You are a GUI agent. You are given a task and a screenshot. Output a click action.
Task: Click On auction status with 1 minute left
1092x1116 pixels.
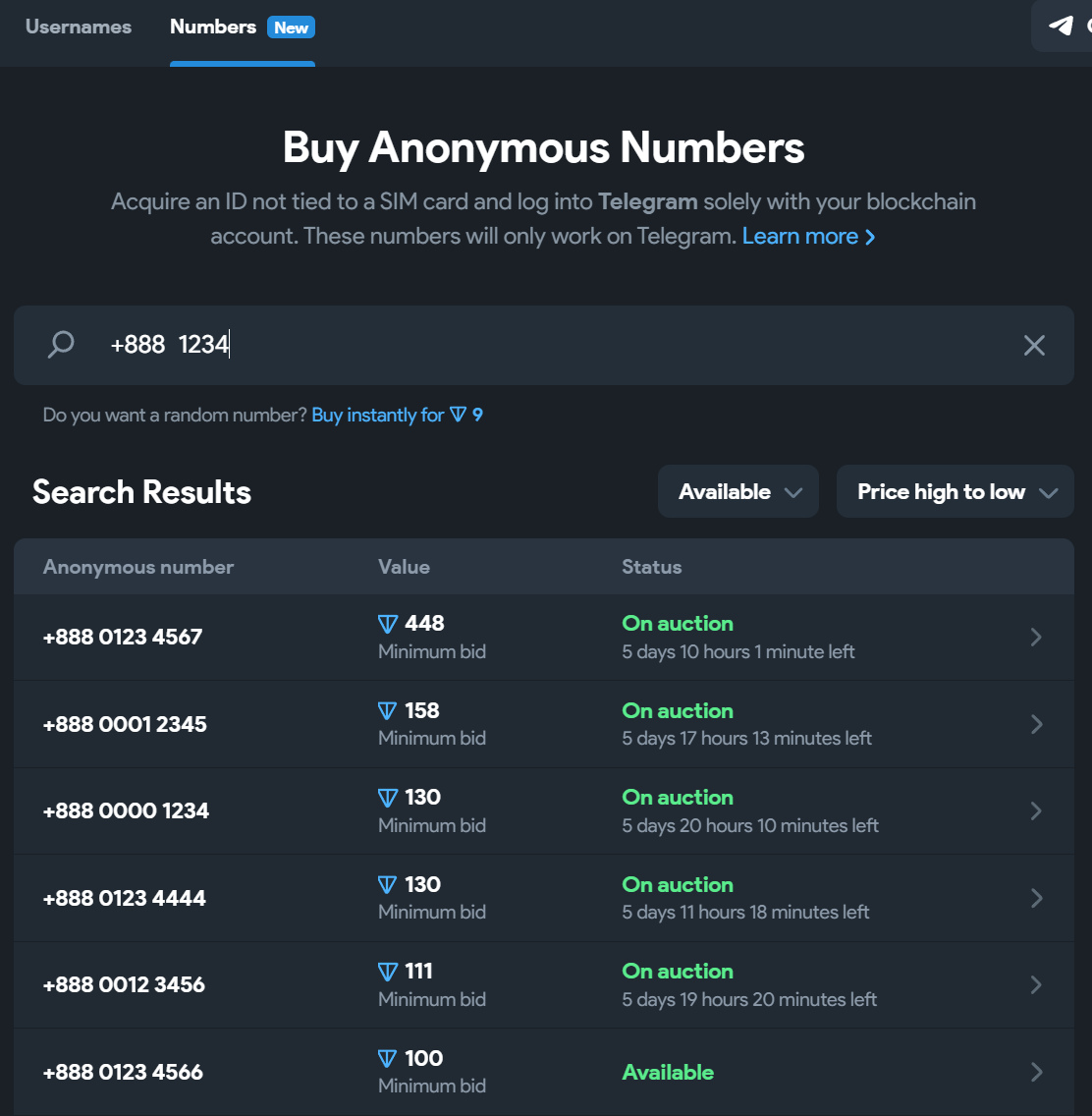[x=678, y=624]
